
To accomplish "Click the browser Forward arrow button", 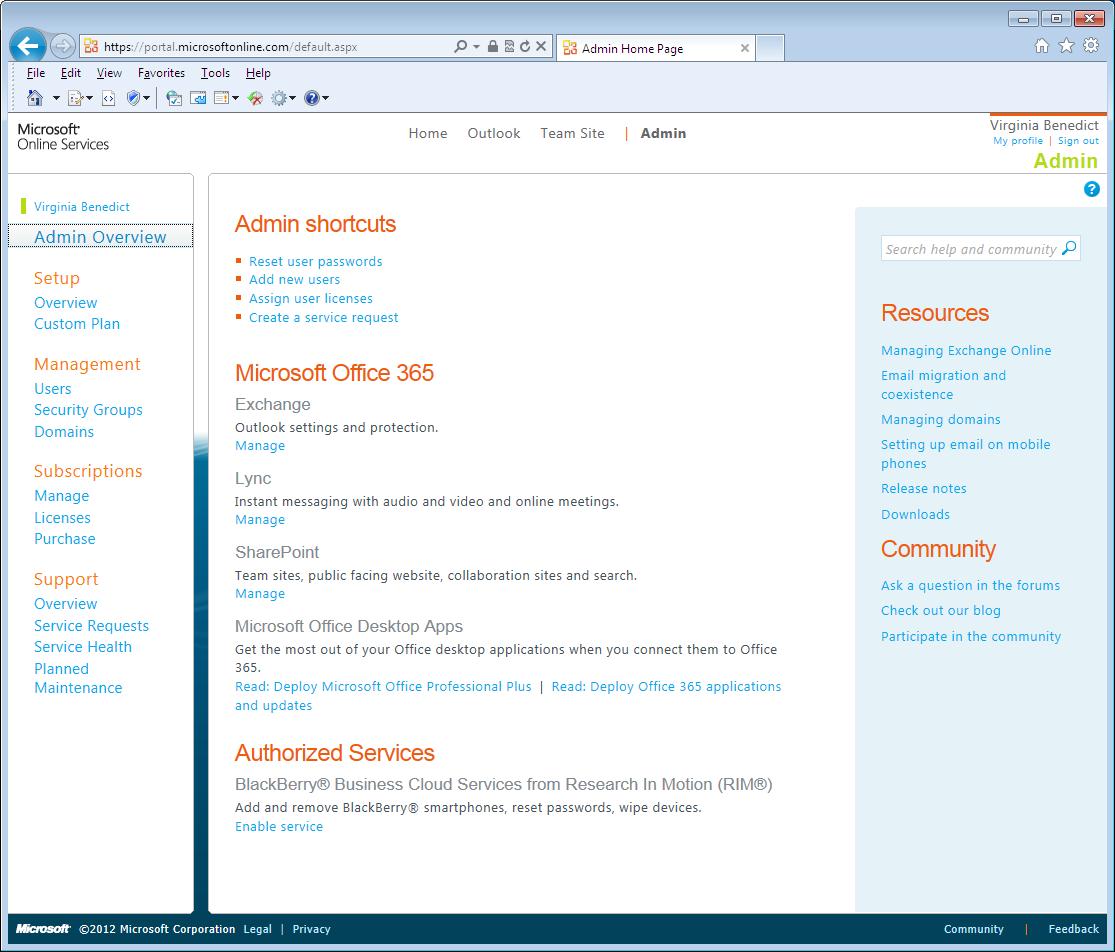I will point(63,46).
